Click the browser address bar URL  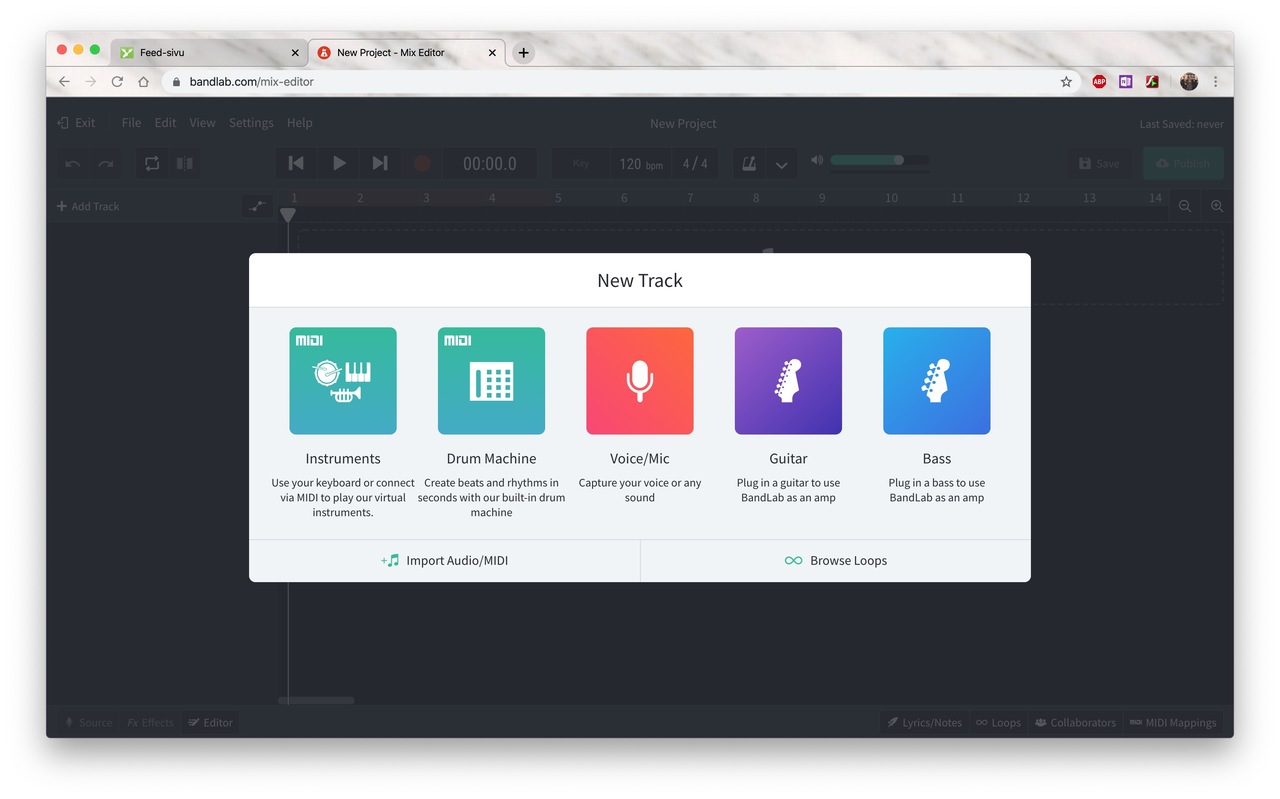(x=251, y=82)
